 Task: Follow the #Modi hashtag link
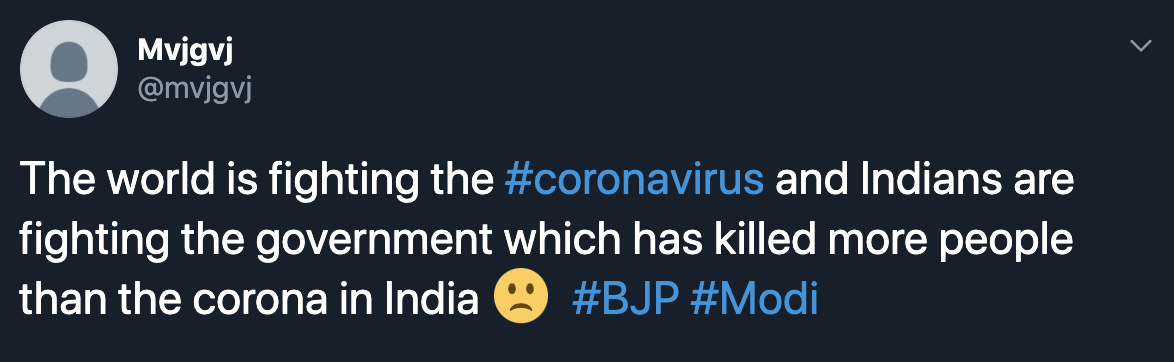coord(754,300)
